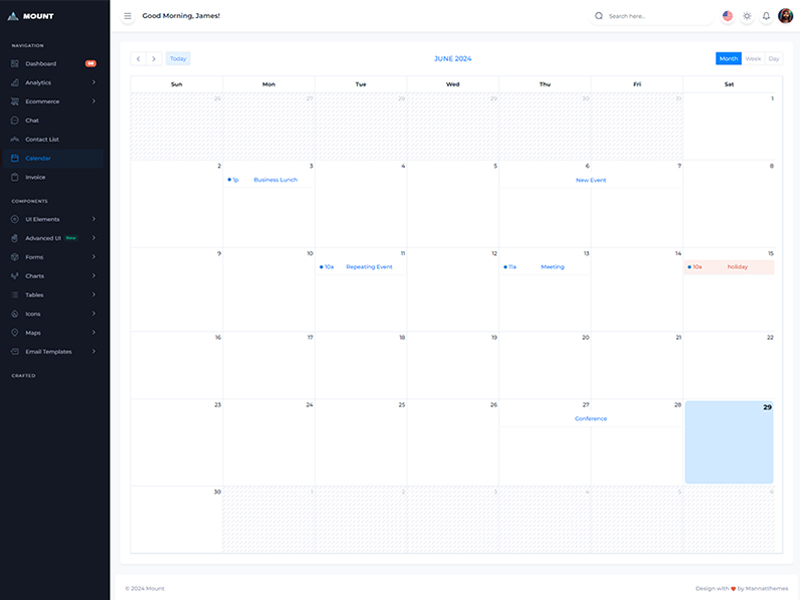Open the holiday event on 15th
Screen dimensions: 800x600
729,267
